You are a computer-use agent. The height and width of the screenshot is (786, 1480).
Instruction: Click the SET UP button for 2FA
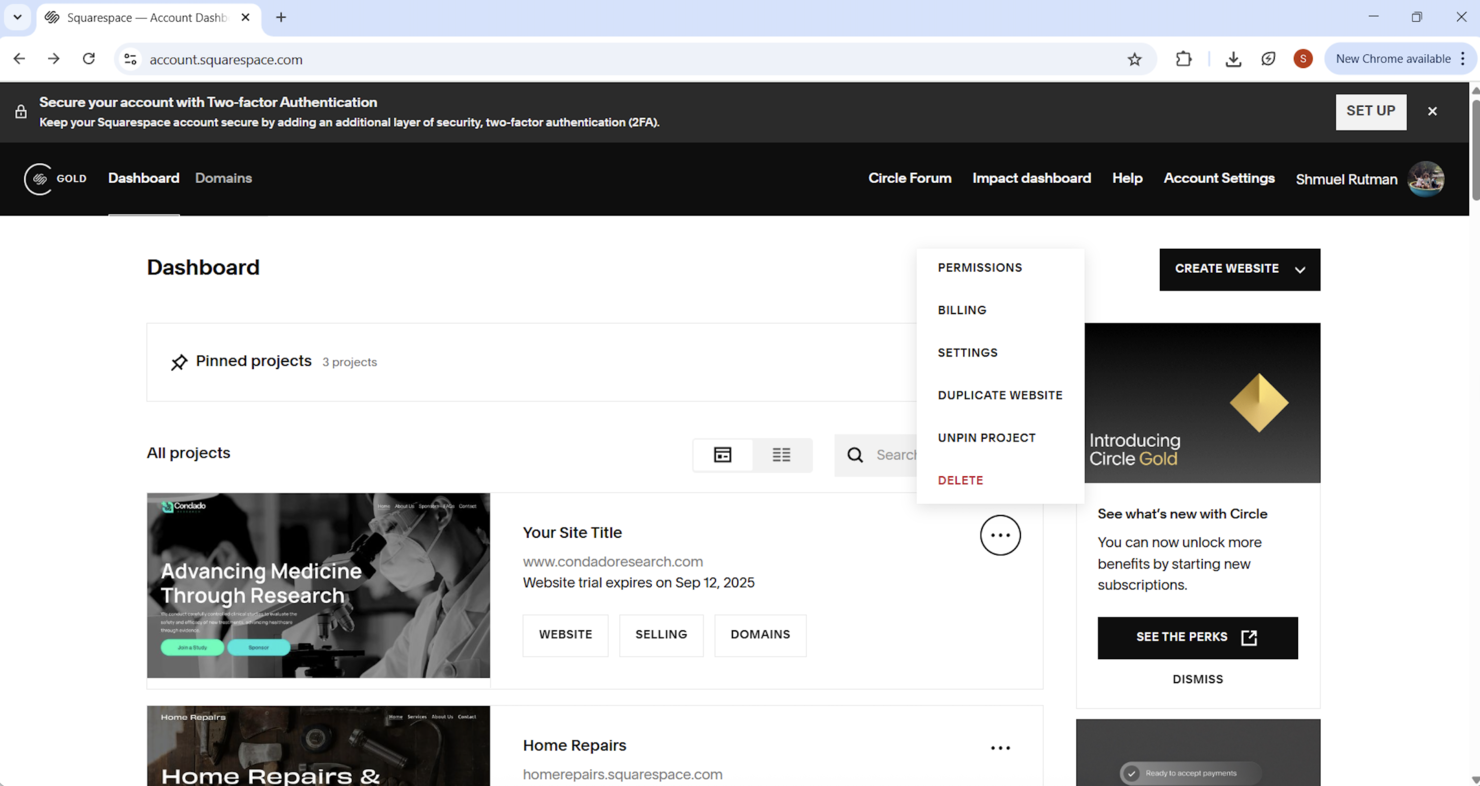(x=1371, y=112)
